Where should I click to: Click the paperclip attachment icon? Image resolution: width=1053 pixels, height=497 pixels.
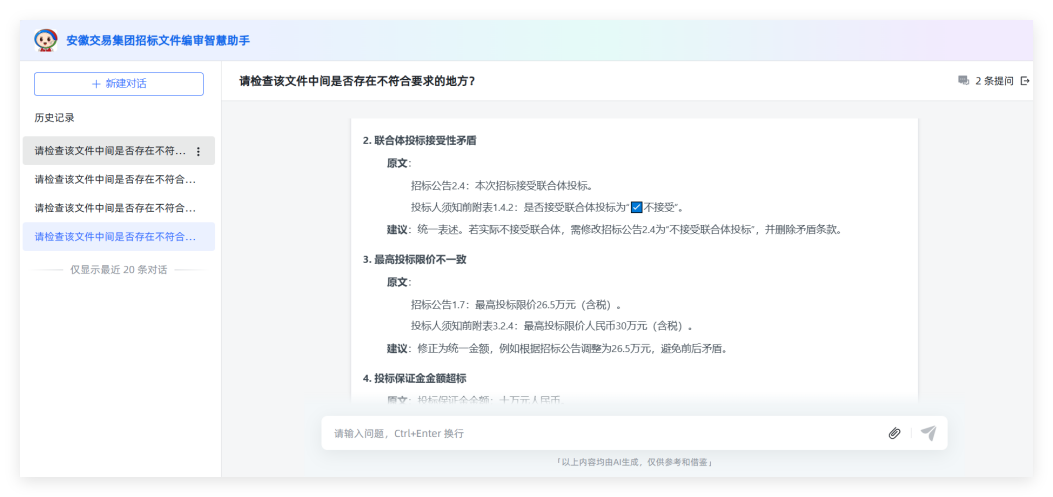[x=894, y=433]
